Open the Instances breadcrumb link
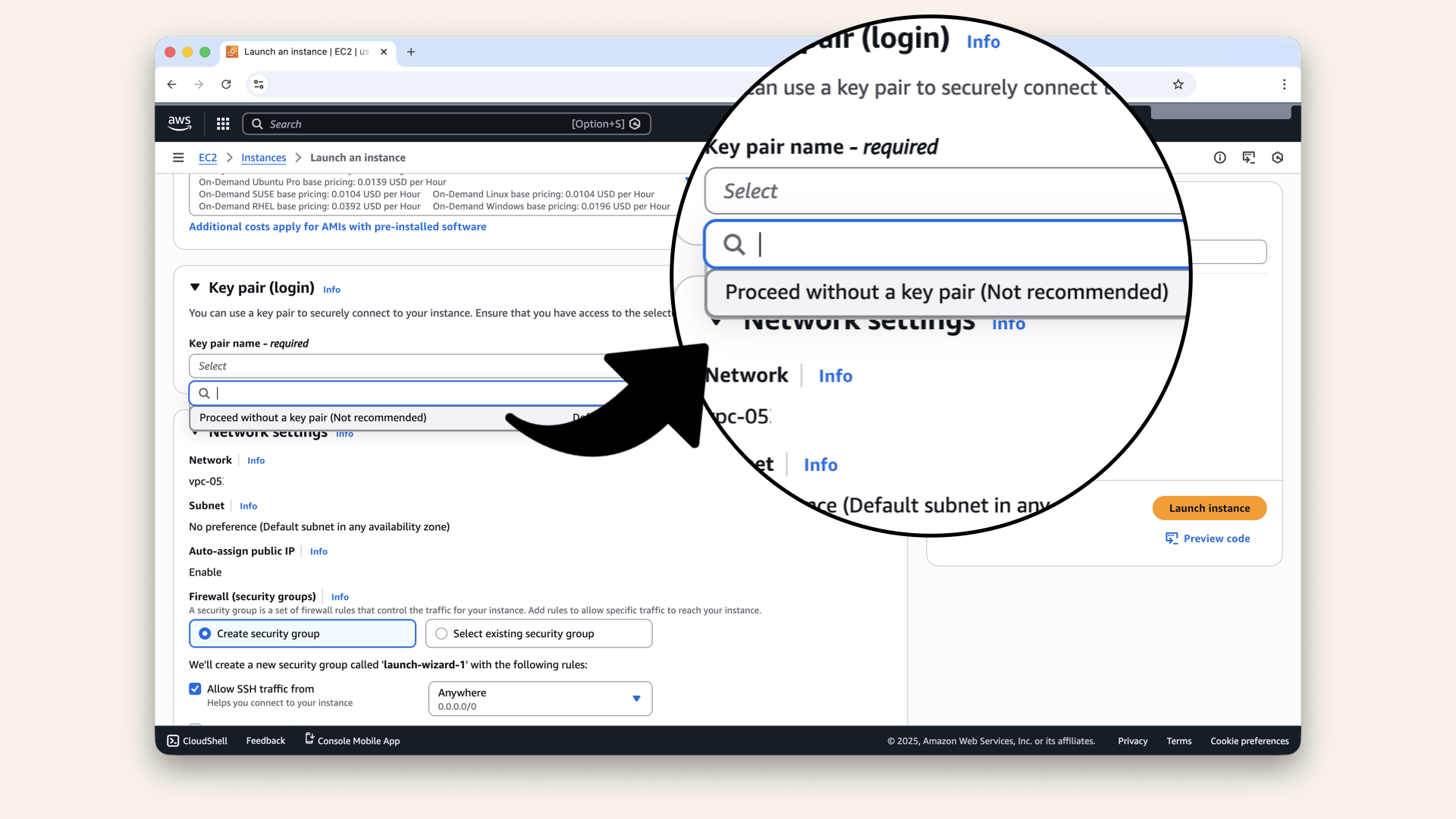The image size is (1456, 819). [x=263, y=158]
